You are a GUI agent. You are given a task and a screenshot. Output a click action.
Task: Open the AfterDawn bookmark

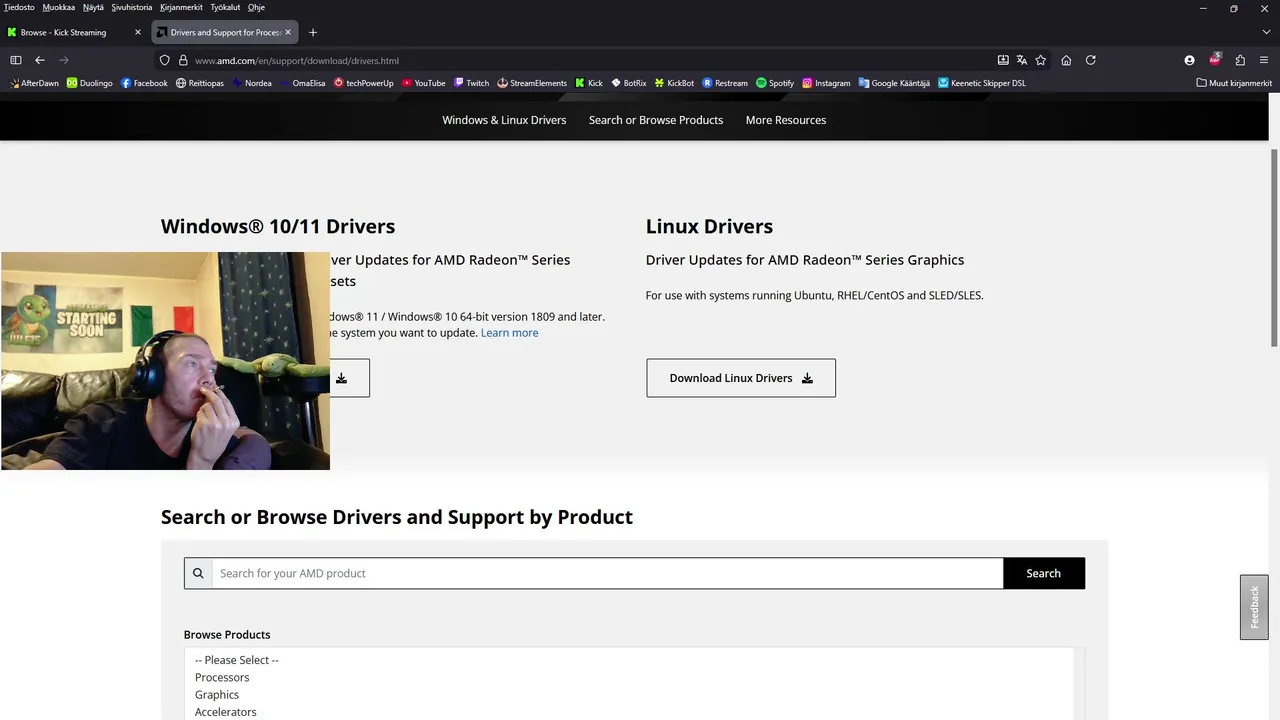click(34, 83)
